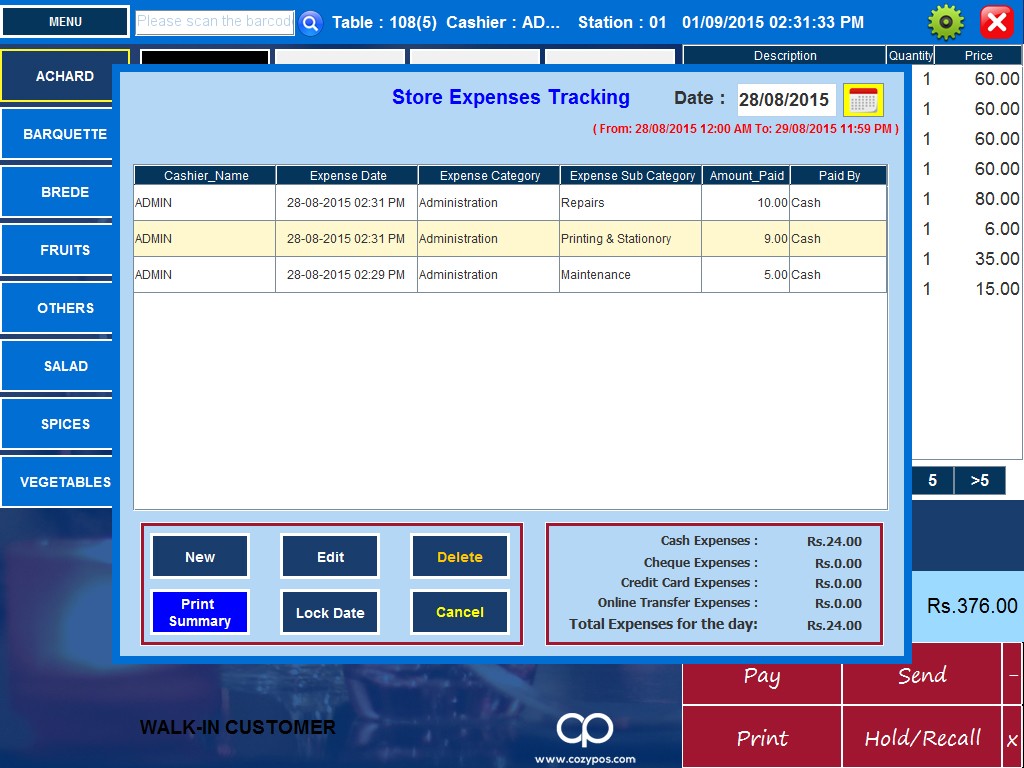Delete the selected expense
The image size is (1024, 768).
point(460,557)
